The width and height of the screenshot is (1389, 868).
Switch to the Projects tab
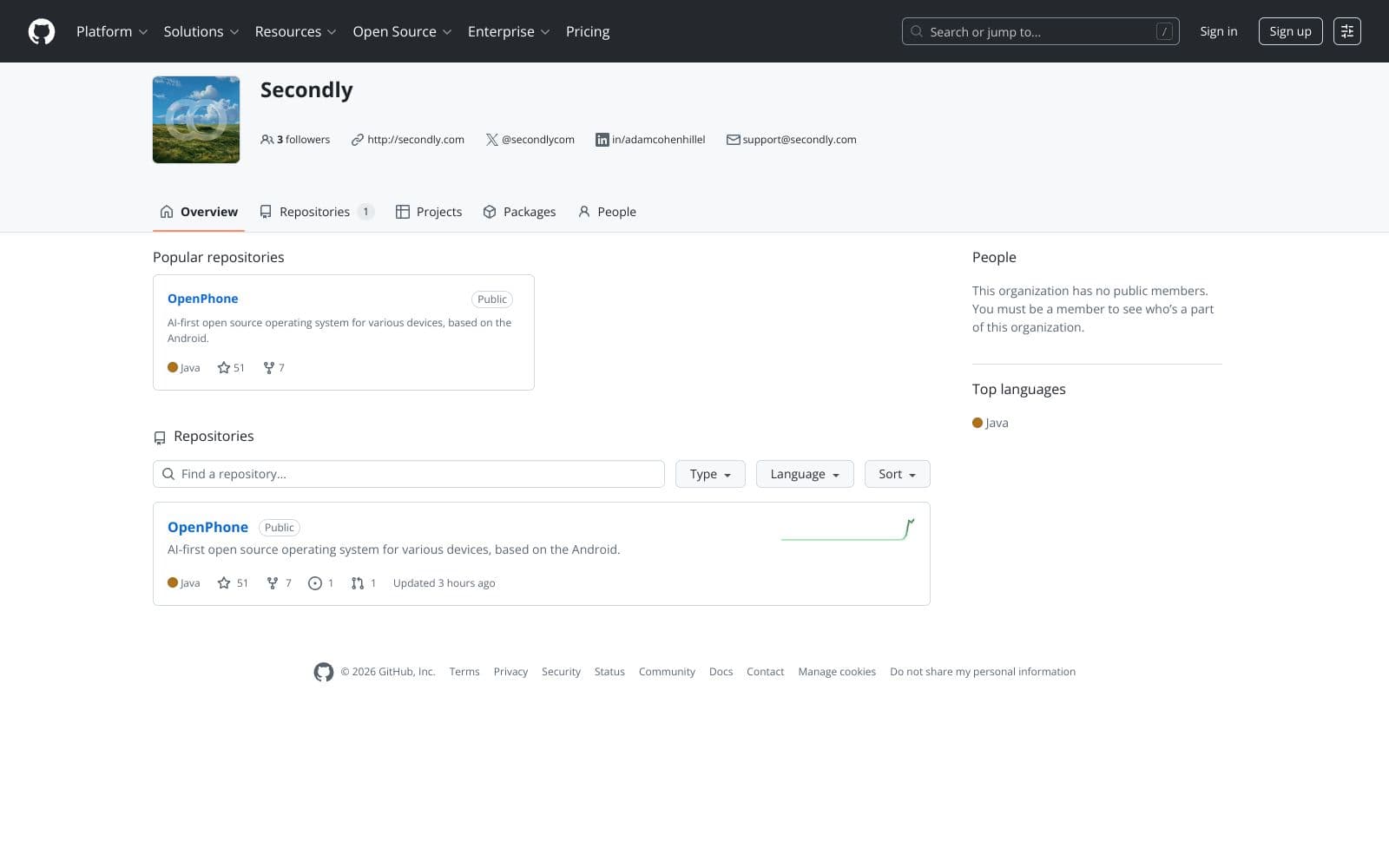(429, 212)
